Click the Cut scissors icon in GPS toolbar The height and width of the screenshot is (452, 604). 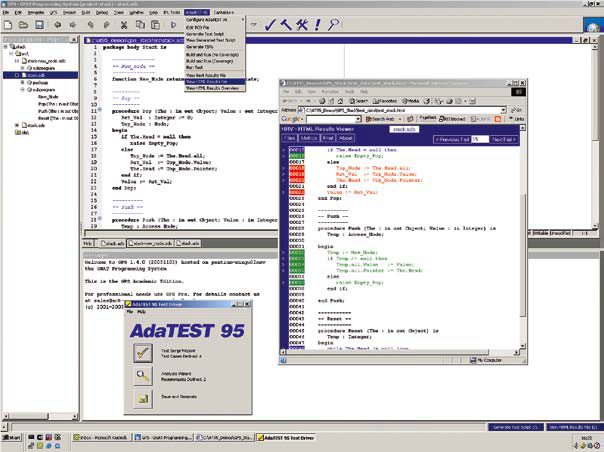[x=124, y=25]
